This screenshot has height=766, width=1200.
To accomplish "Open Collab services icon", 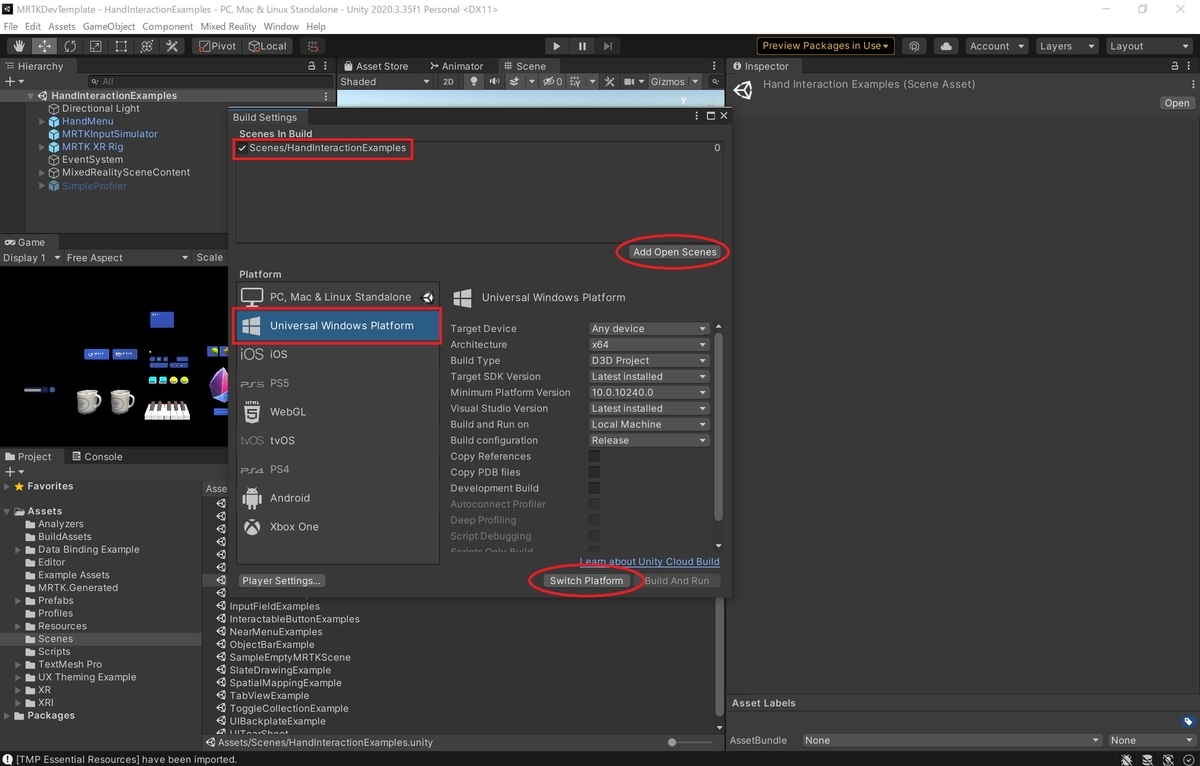I will [914, 46].
